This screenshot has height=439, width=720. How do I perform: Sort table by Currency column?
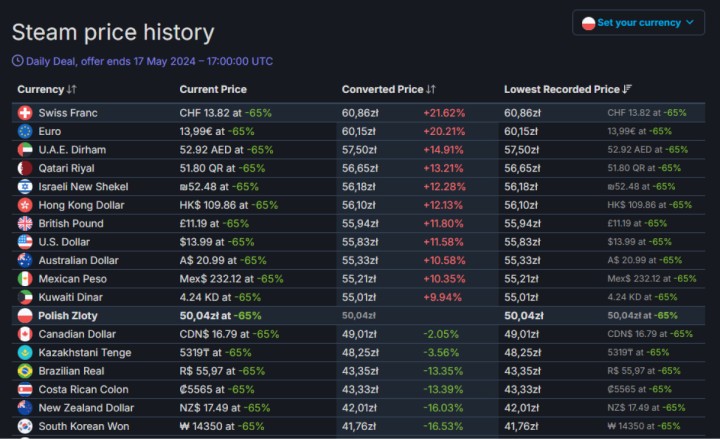(47, 90)
